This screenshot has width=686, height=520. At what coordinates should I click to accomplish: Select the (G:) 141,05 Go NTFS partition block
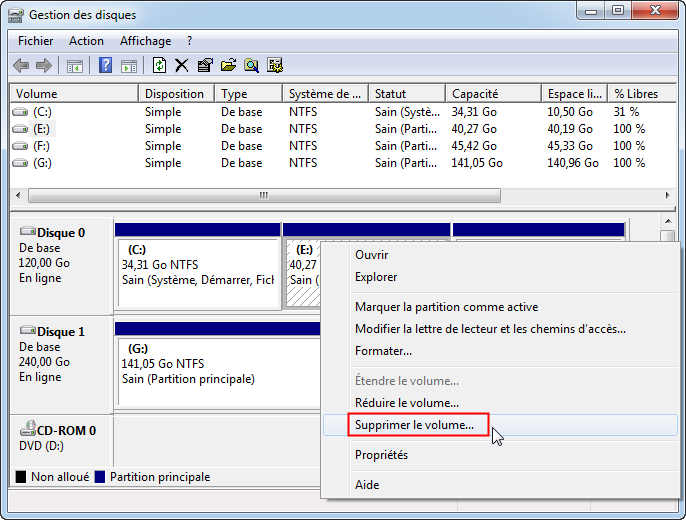(x=218, y=372)
